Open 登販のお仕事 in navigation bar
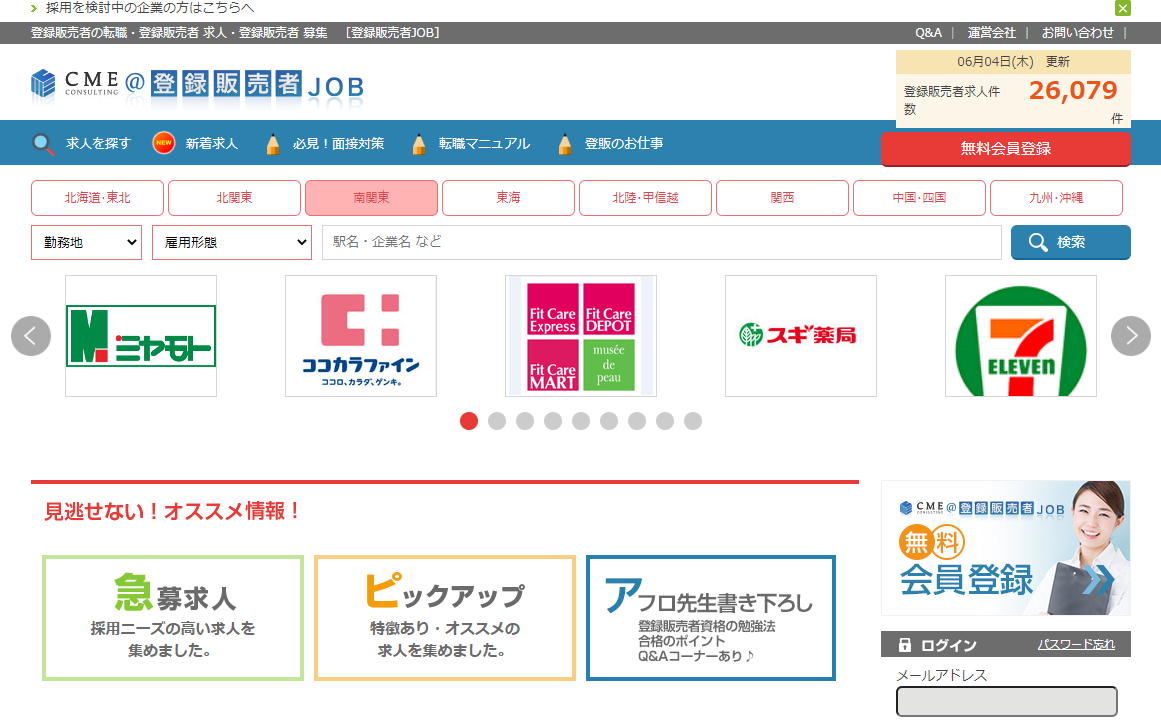Screen dimensions: 1161x722 tap(623, 144)
